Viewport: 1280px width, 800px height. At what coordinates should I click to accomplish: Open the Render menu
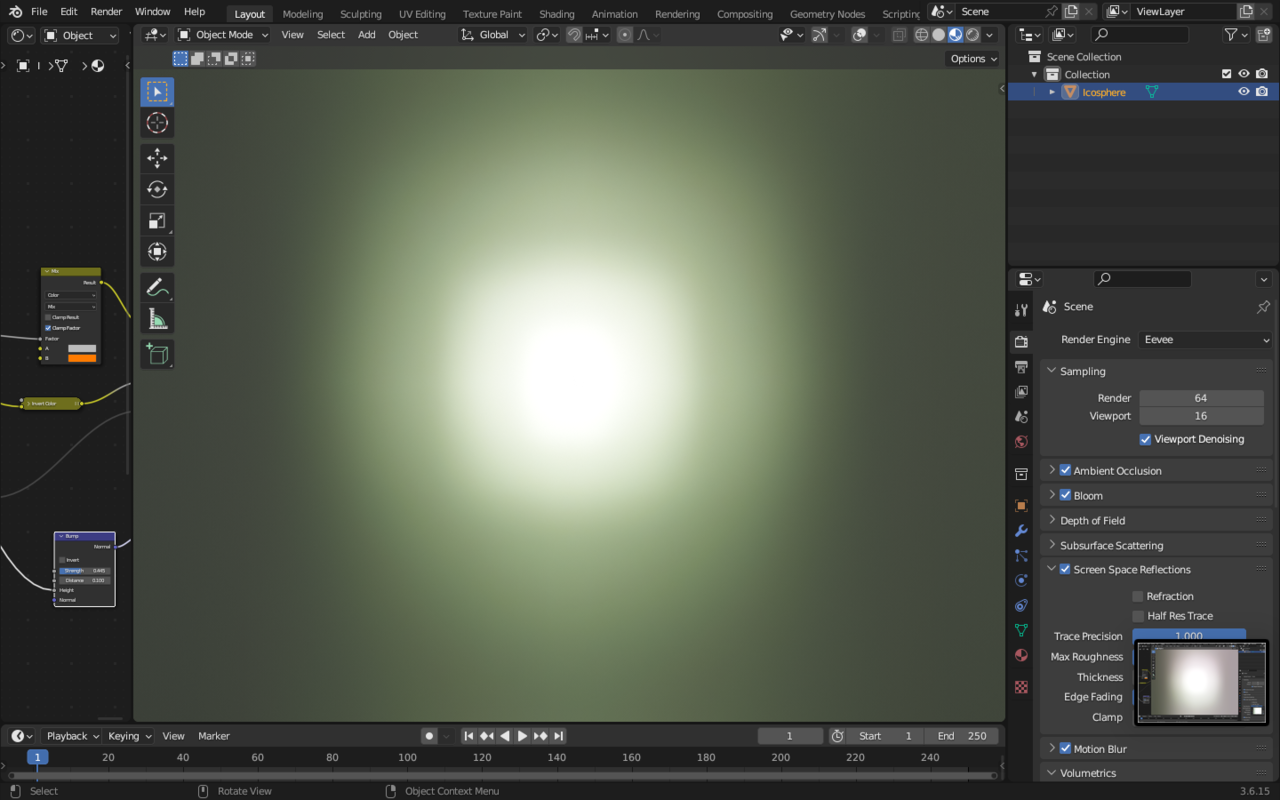(106, 12)
